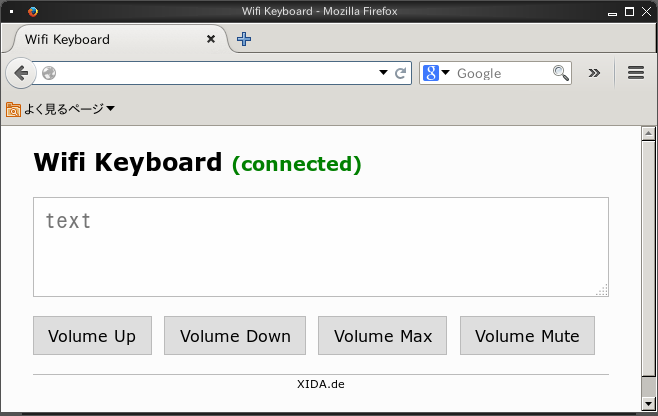Click into the text input area

click(x=320, y=247)
